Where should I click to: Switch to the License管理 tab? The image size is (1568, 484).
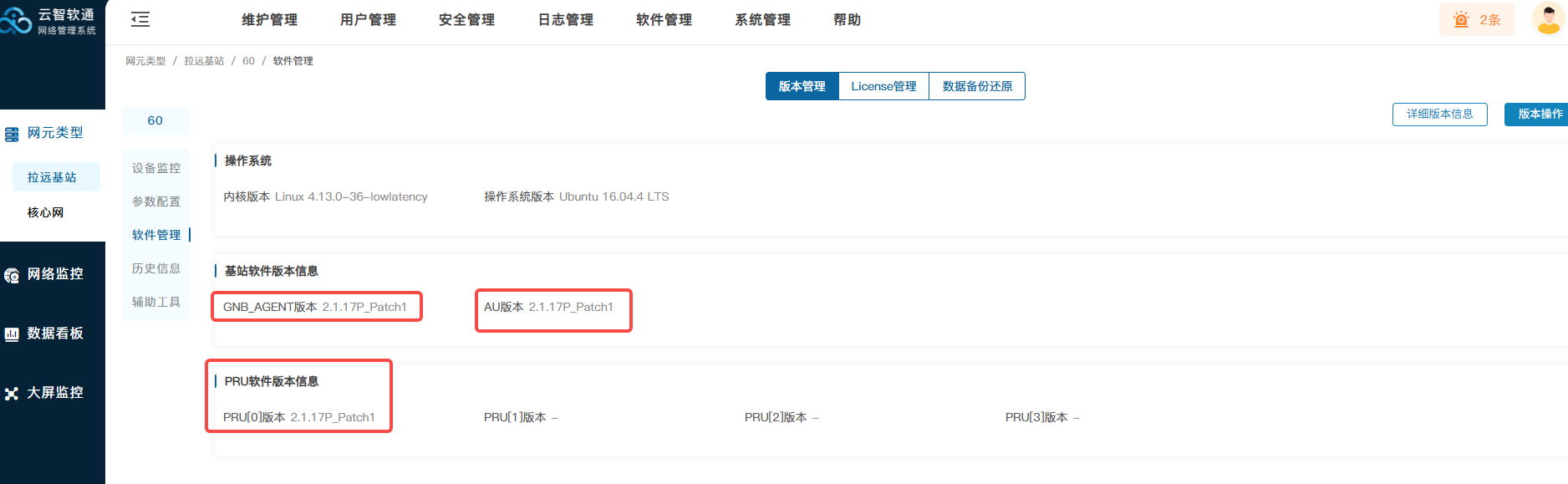tap(883, 86)
